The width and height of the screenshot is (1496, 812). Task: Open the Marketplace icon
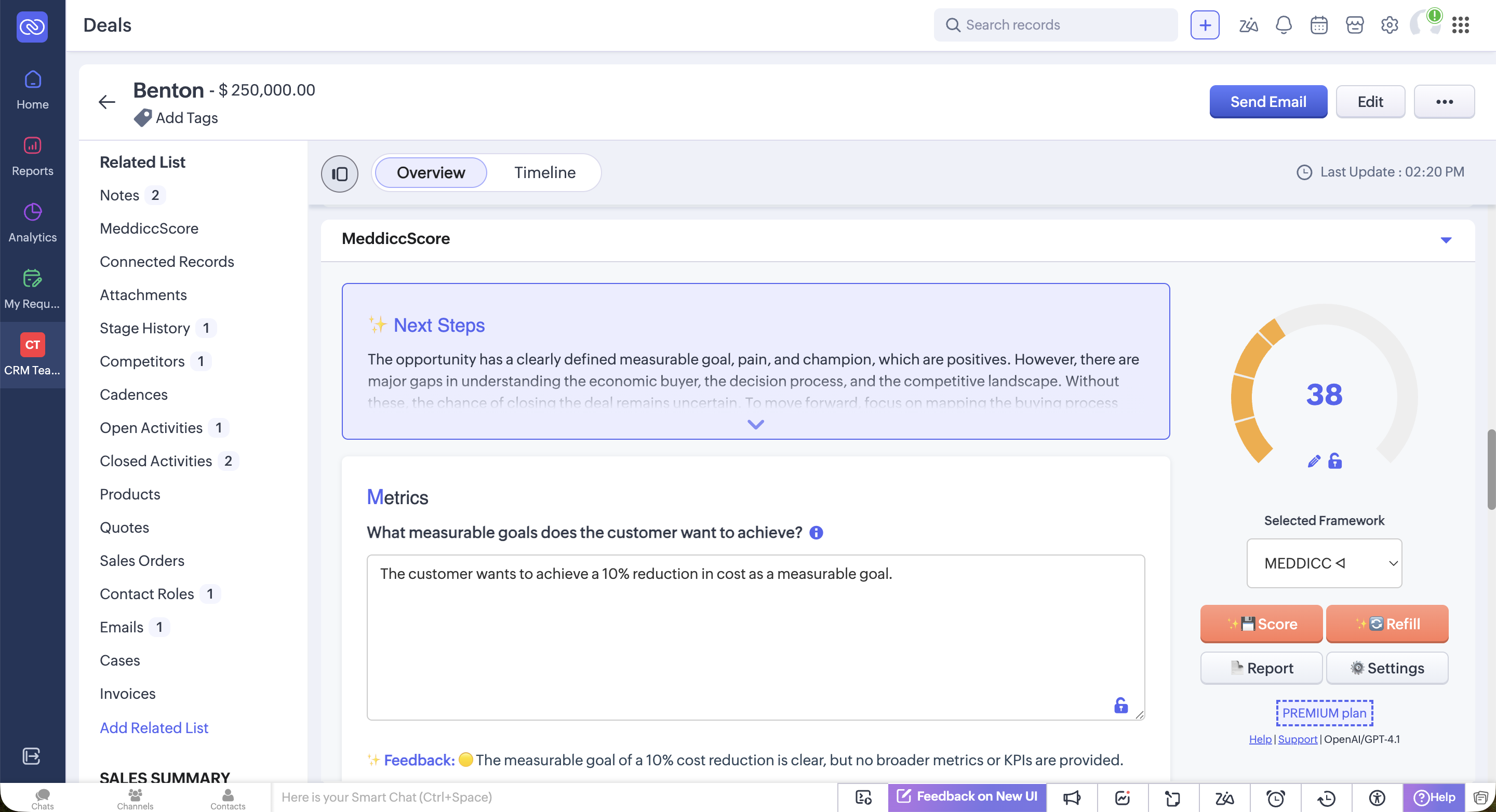pos(1355,25)
